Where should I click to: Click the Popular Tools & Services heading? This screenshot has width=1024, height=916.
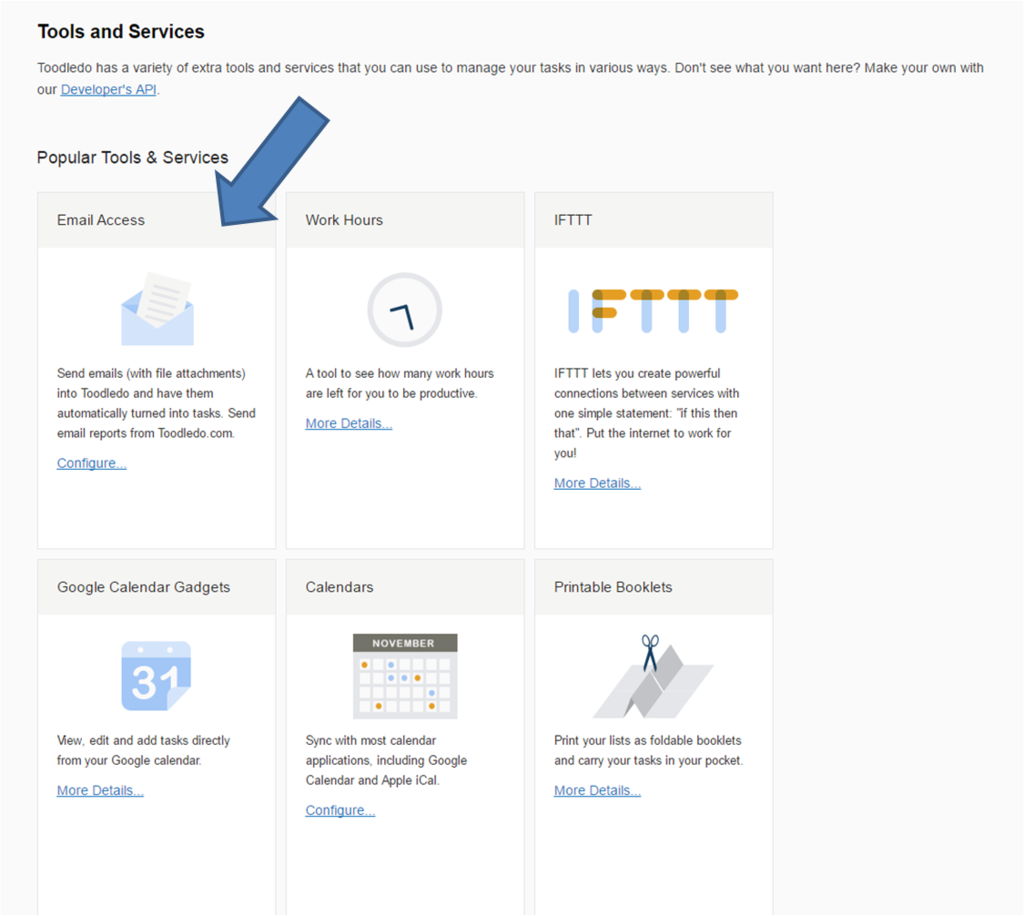tap(133, 157)
